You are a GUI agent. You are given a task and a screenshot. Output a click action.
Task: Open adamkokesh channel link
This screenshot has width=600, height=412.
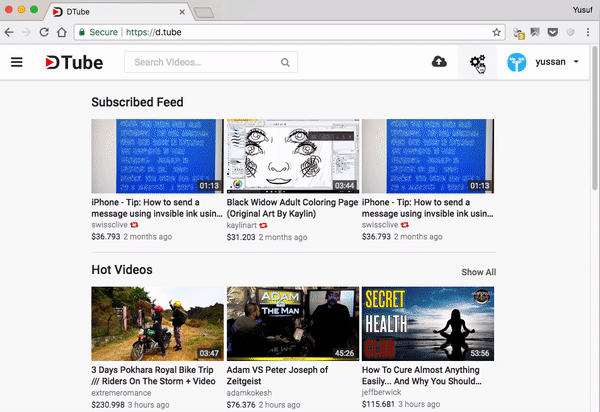click(x=249, y=393)
